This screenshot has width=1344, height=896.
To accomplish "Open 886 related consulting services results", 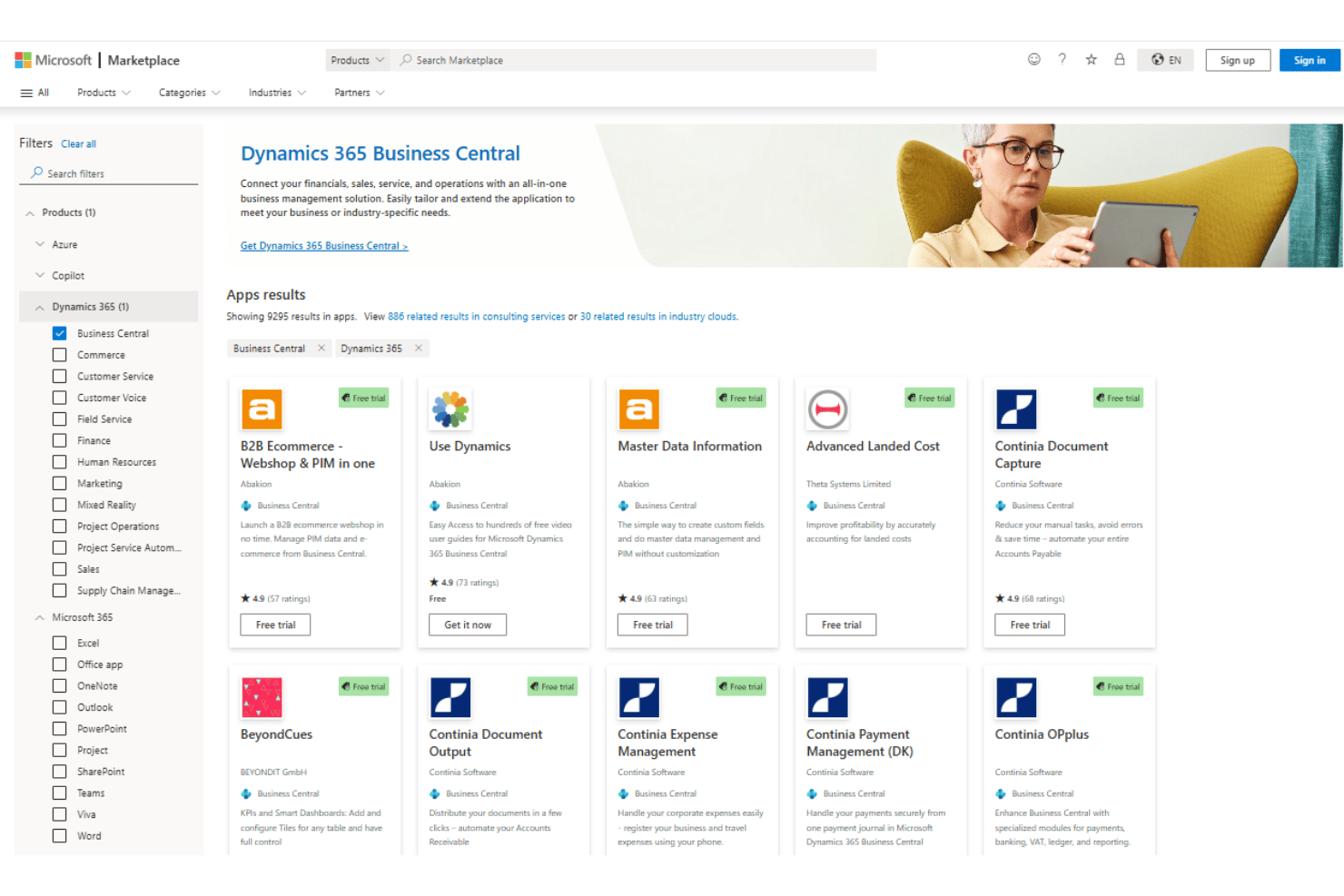I will tap(476, 317).
